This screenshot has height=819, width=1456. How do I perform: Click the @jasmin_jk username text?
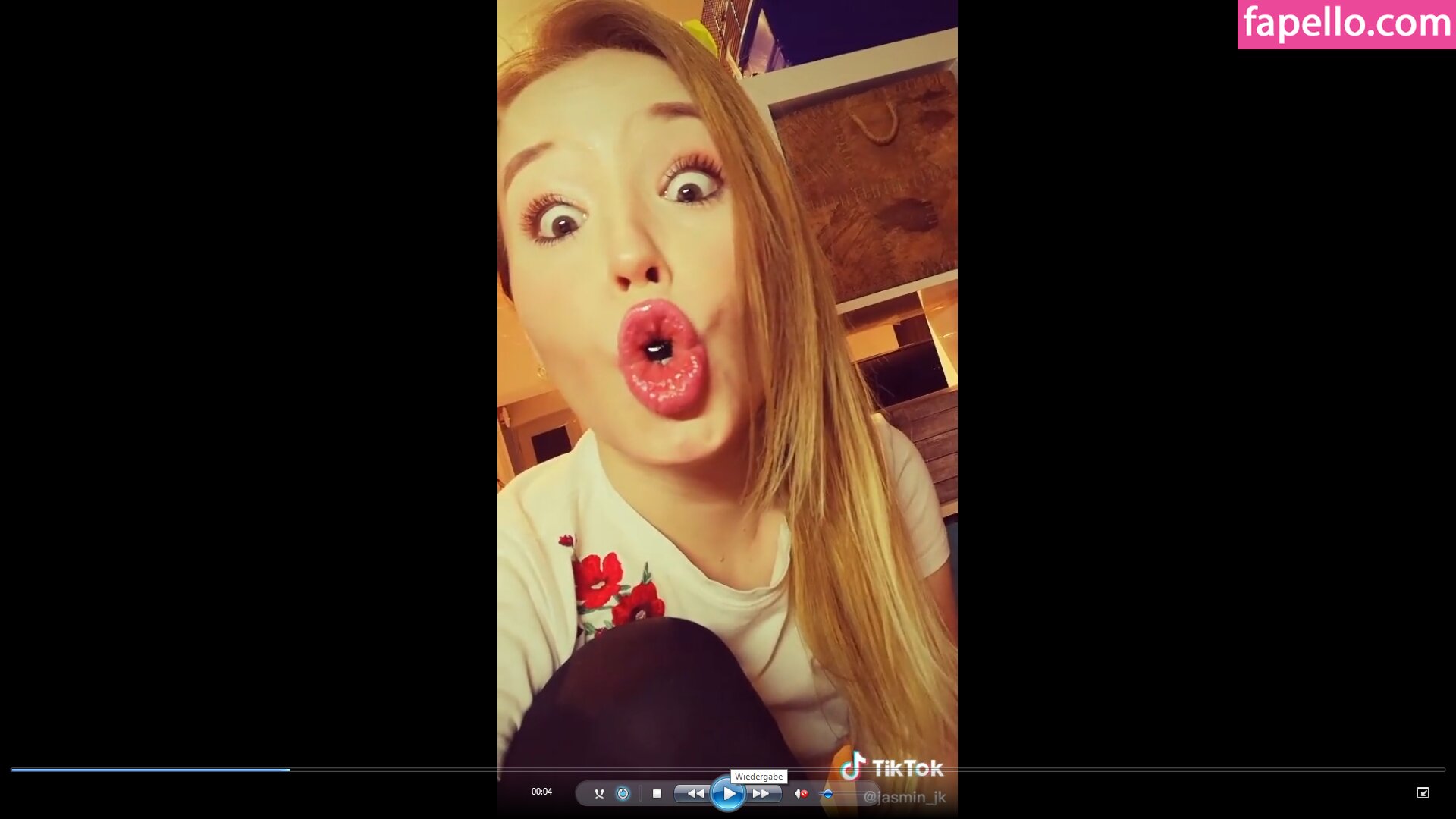click(904, 797)
